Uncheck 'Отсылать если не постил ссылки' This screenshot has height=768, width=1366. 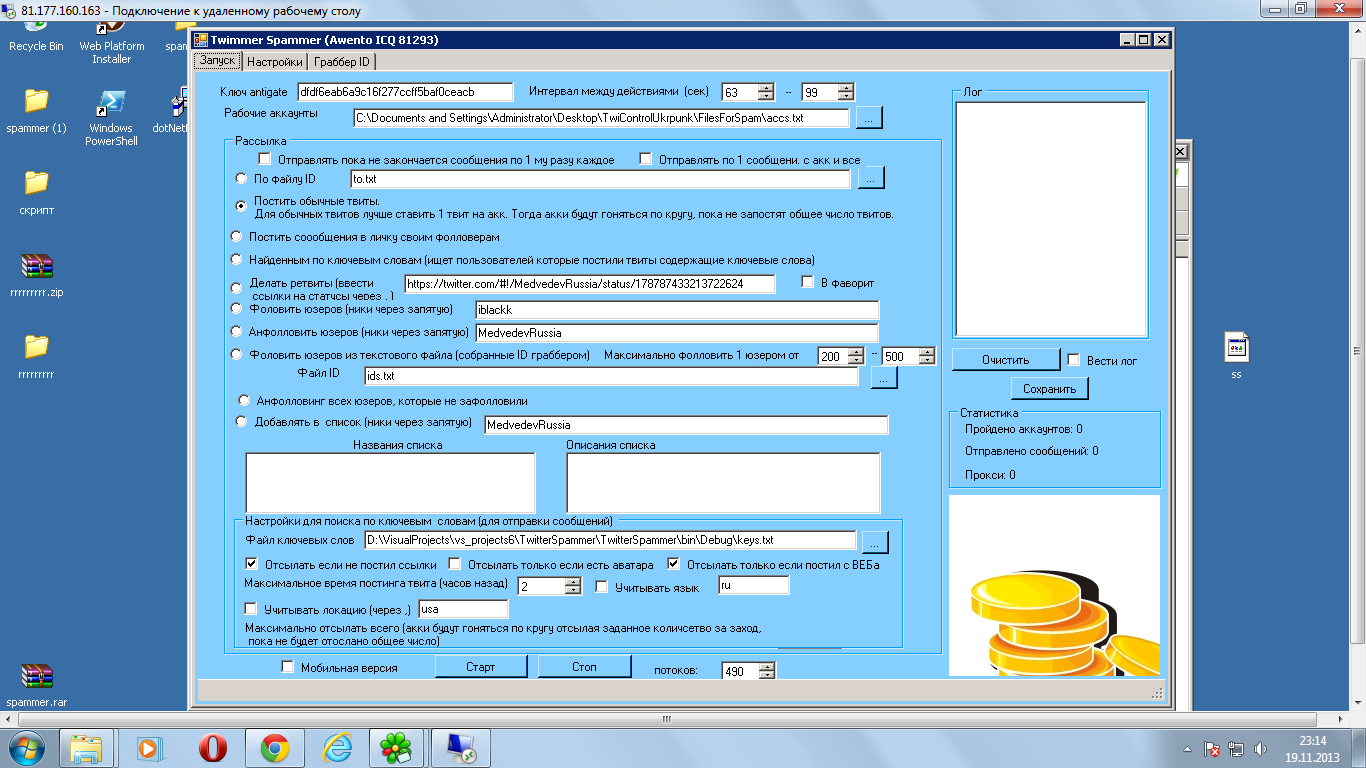coord(251,564)
